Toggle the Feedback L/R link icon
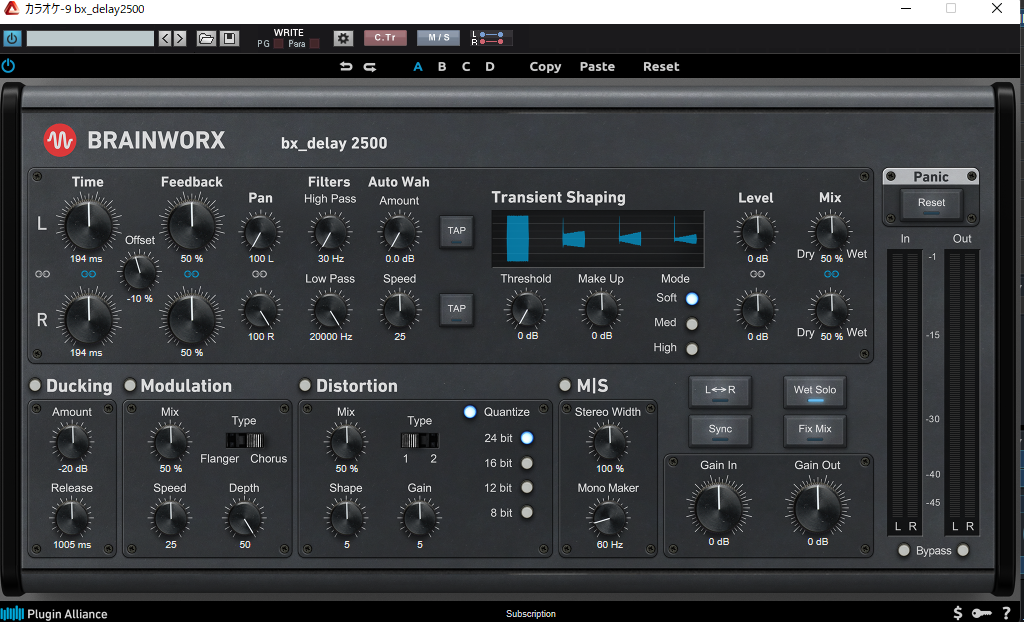 click(191, 274)
